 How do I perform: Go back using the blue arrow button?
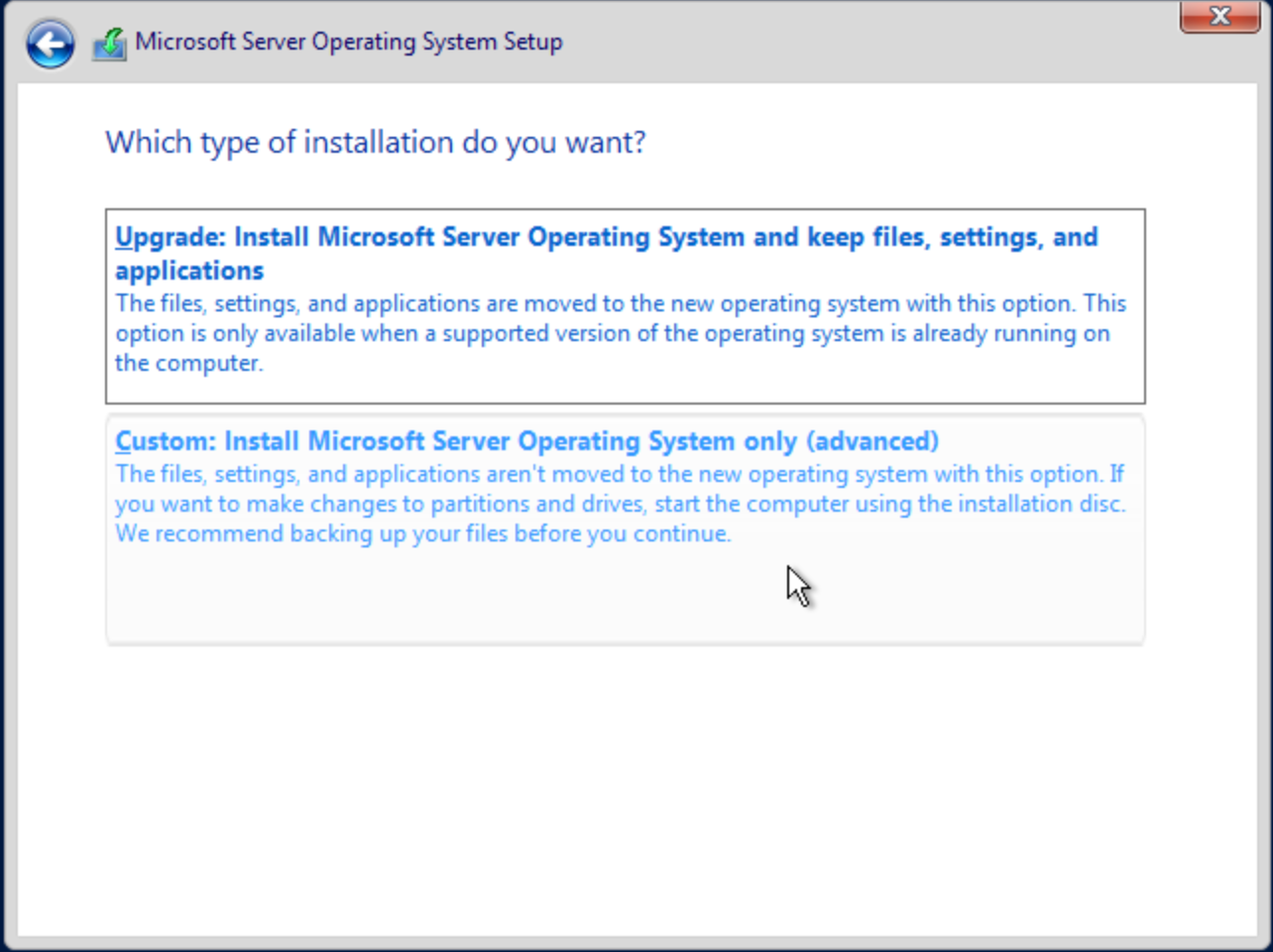pyautogui.click(x=50, y=45)
